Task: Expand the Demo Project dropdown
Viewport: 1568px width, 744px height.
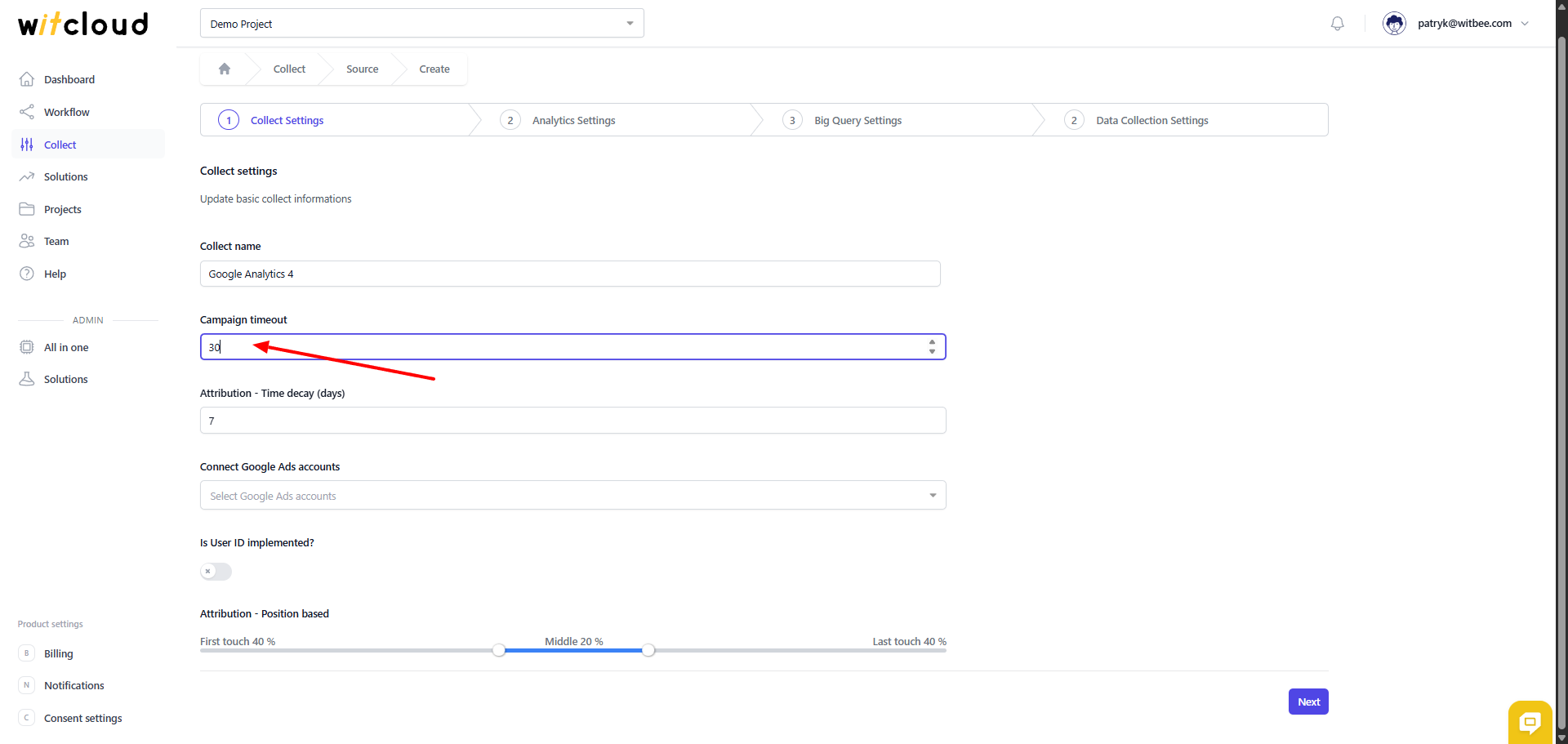Action: click(421, 24)
